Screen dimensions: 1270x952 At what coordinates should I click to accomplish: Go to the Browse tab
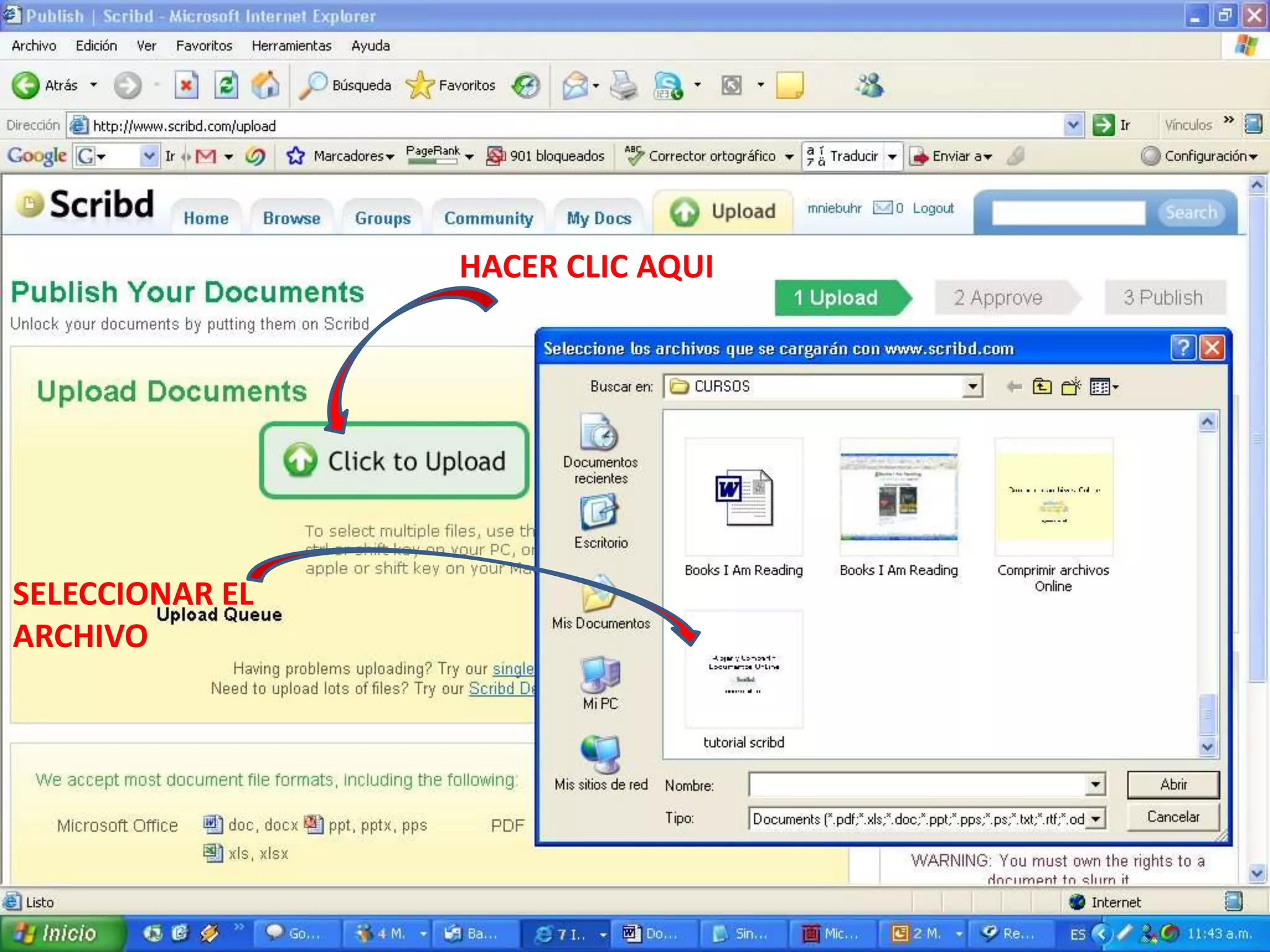[x=291, y=218]
